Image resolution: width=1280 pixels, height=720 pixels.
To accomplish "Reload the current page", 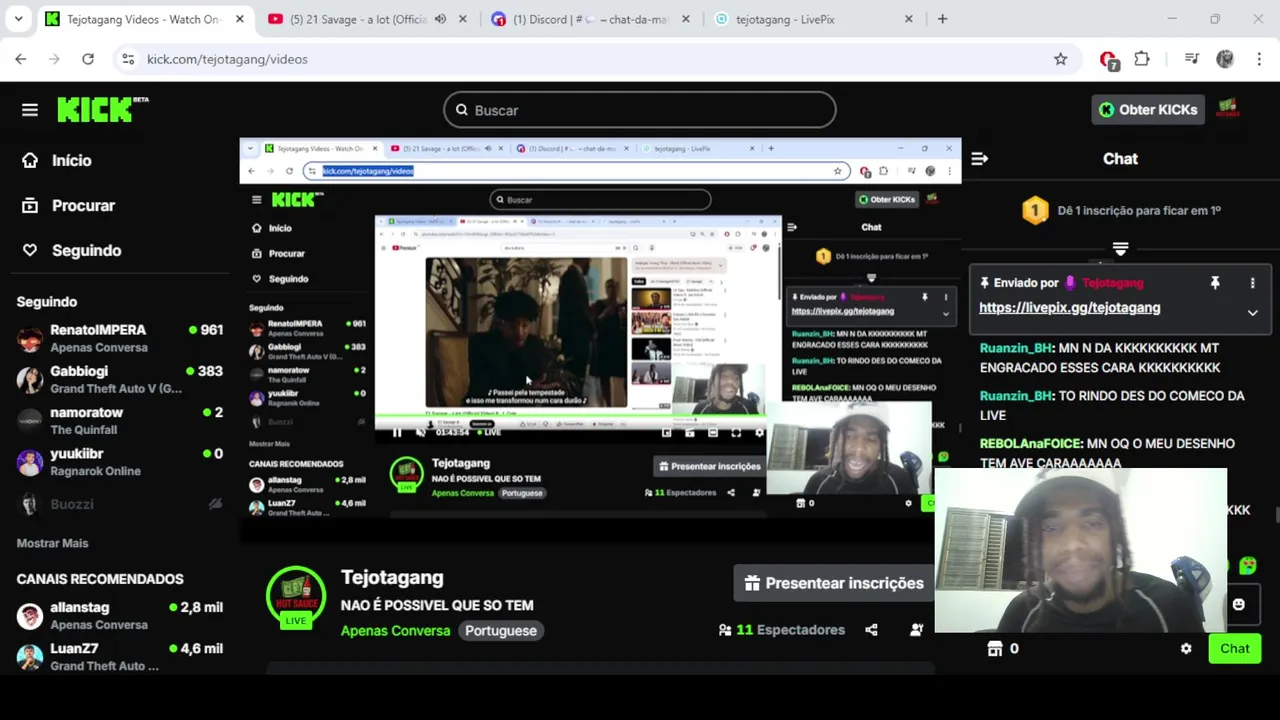I will (88, 59).
